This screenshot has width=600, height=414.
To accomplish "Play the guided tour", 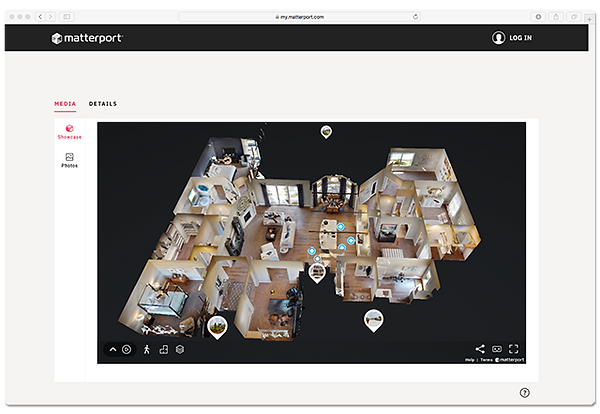I will tap(127, 349).
